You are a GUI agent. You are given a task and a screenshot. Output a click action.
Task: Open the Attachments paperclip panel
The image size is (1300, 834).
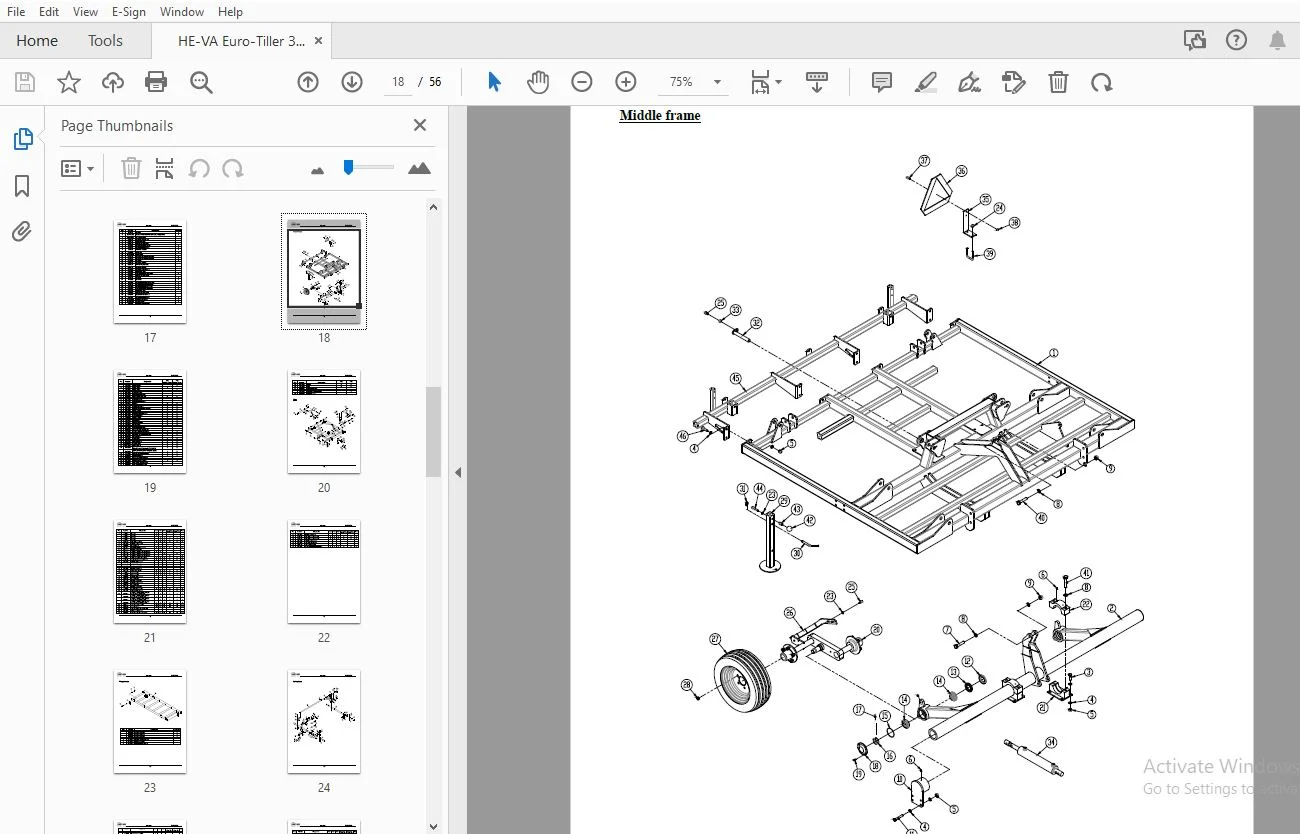22,232
